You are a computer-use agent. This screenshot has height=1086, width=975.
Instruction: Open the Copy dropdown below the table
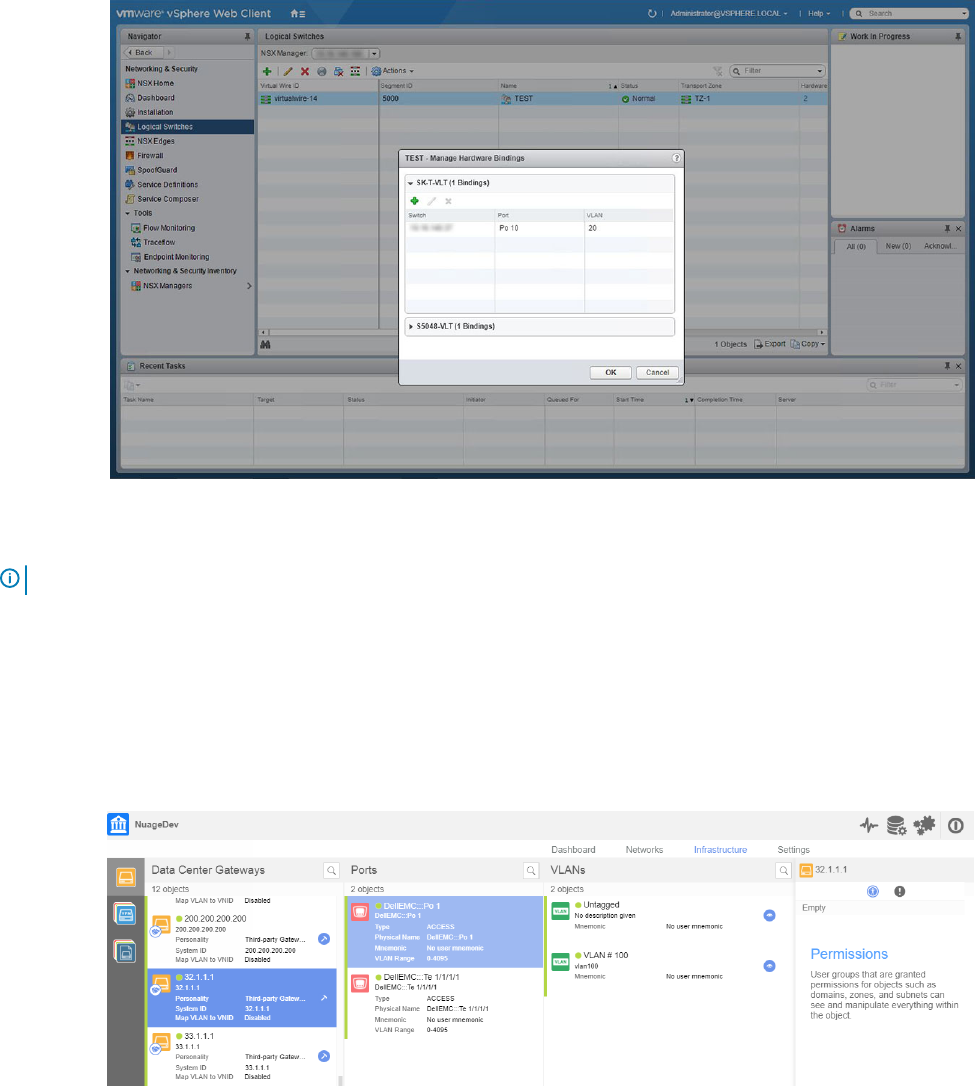pyautogui.click(x=808, y=344)
